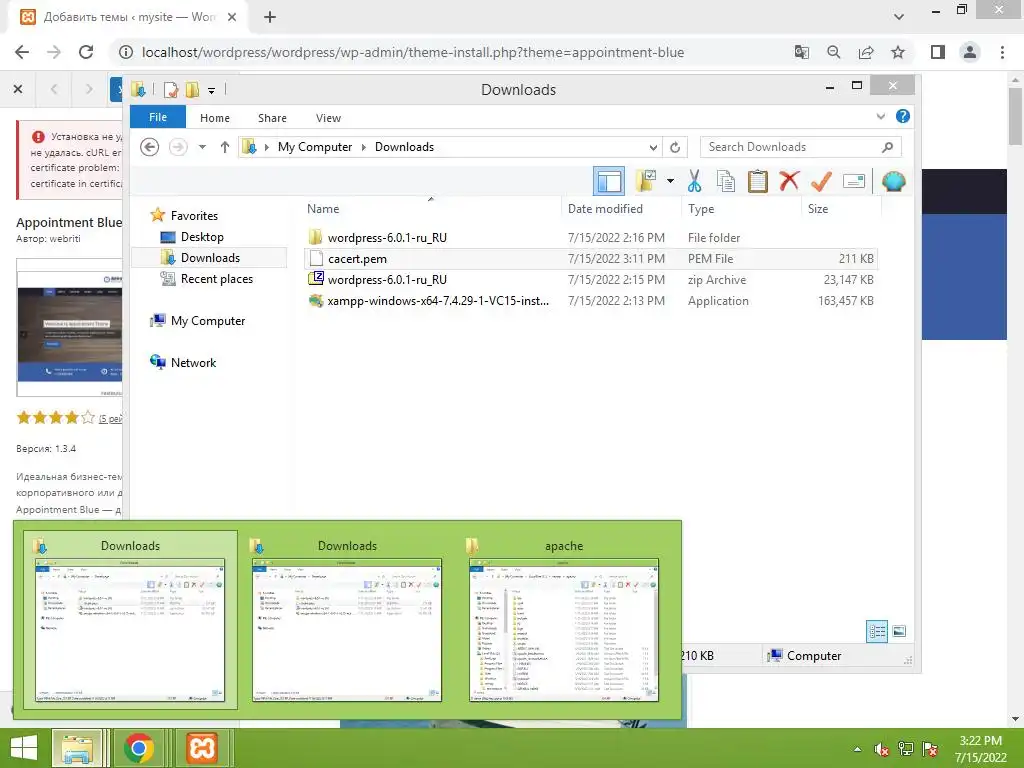The image size is (1024, 768).
Task: Click network tray icon
Action: [906, 749]
